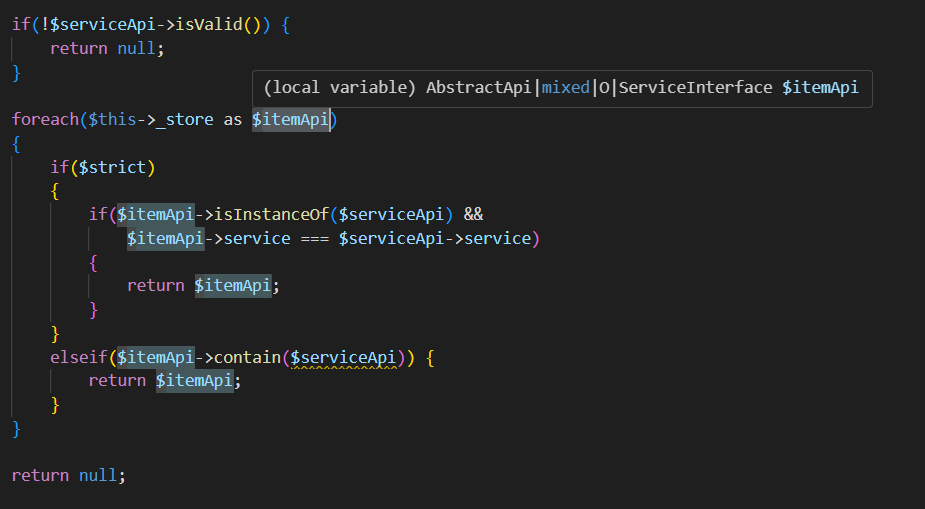Click $itemApi inside the hover tooltip
The image size is (925, 509).
click(820, 88)
